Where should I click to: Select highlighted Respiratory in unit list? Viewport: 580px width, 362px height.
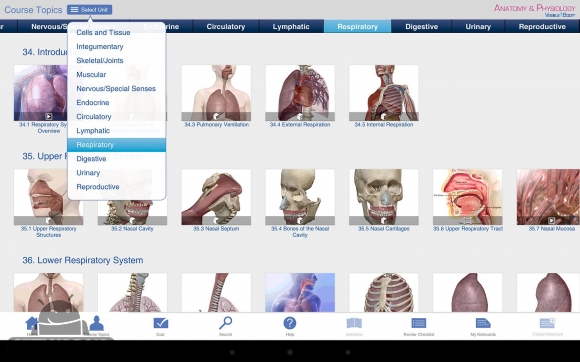coord(117,145)
